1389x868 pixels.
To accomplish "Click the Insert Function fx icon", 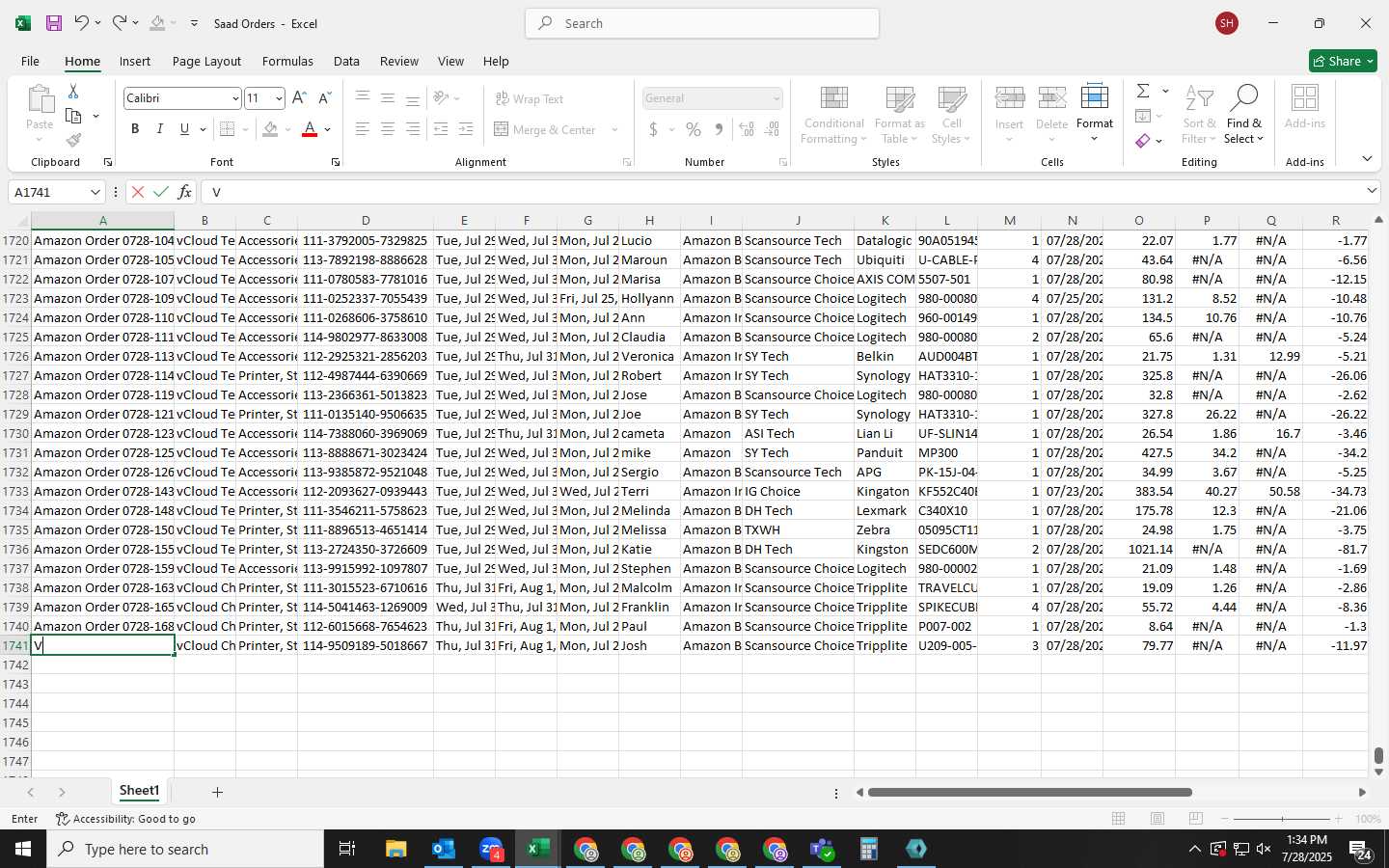I will pos(185,192).
